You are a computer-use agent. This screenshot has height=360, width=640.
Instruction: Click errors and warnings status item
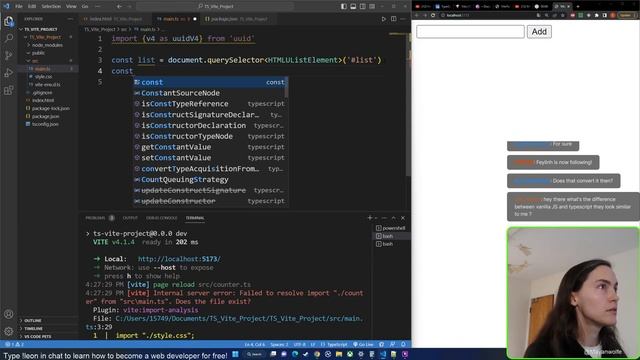coord(14,344)
